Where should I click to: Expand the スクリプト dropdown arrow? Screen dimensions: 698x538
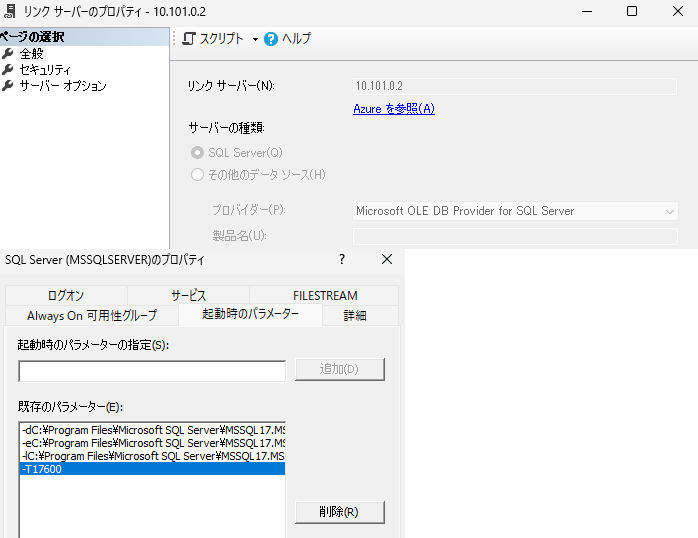(x=254, y=39)
